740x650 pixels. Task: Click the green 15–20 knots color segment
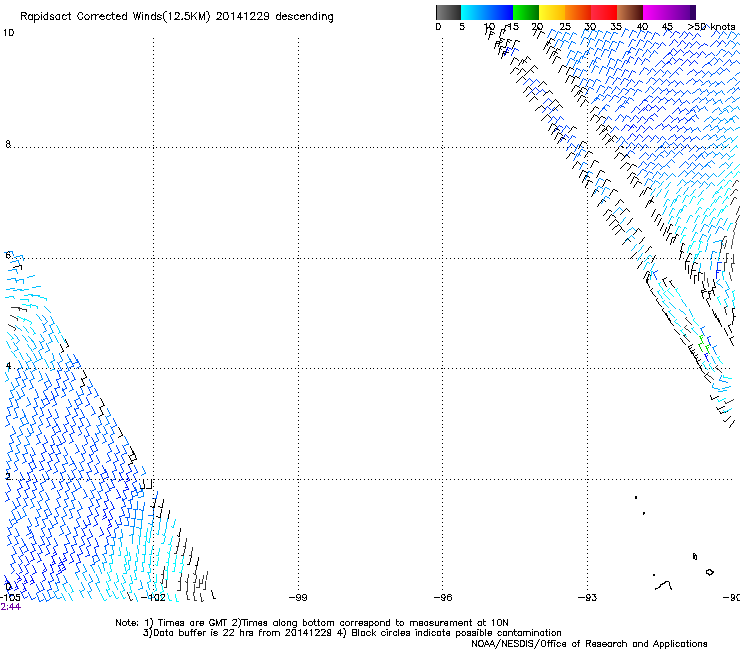click(526, 12)
